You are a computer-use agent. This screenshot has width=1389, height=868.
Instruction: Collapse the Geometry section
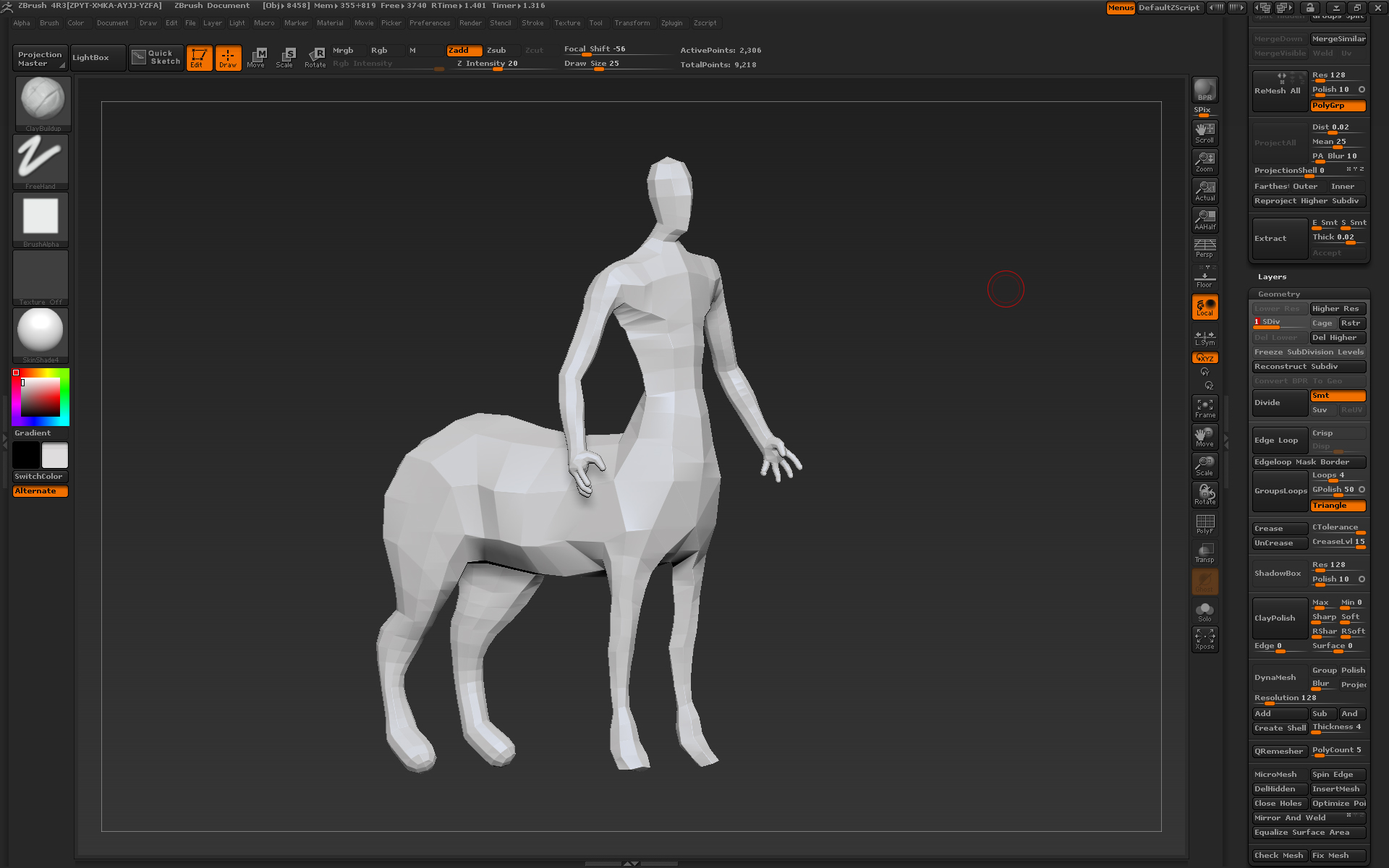pyautogui.click(x=1278, y=294)
